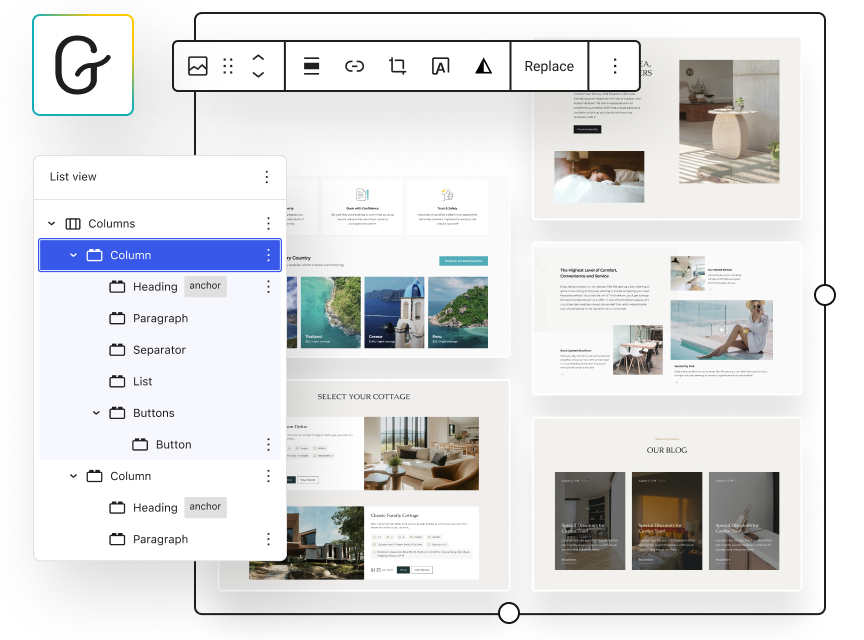Collapse the Columns tree item
This screenshot has width=864, height=640.
click(52, 224)
